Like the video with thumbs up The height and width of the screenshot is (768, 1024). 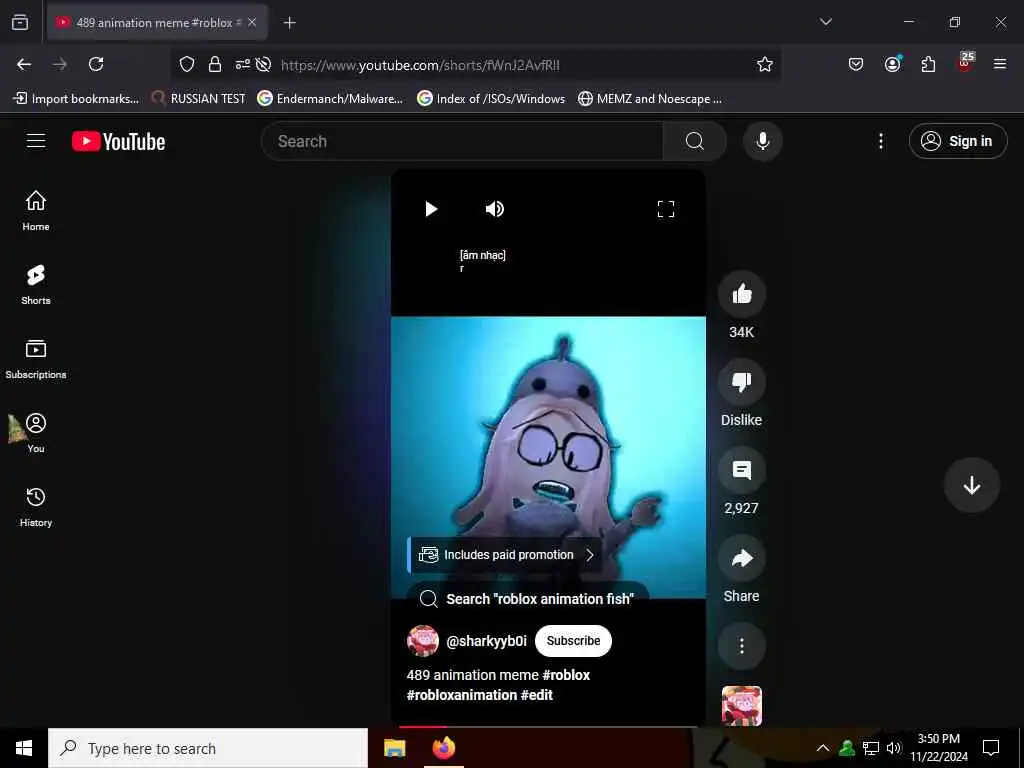click(741, 295)
